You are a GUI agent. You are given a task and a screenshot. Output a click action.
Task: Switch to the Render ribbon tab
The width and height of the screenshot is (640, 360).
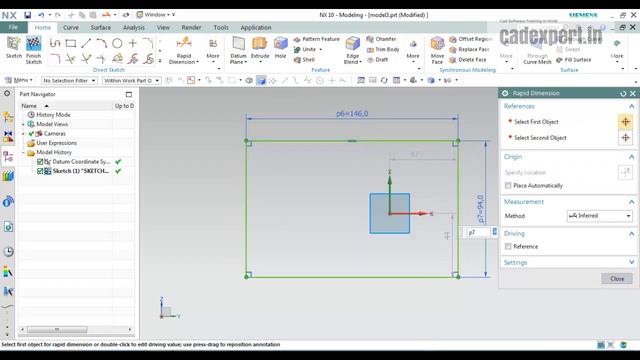(x=191, y=27)
